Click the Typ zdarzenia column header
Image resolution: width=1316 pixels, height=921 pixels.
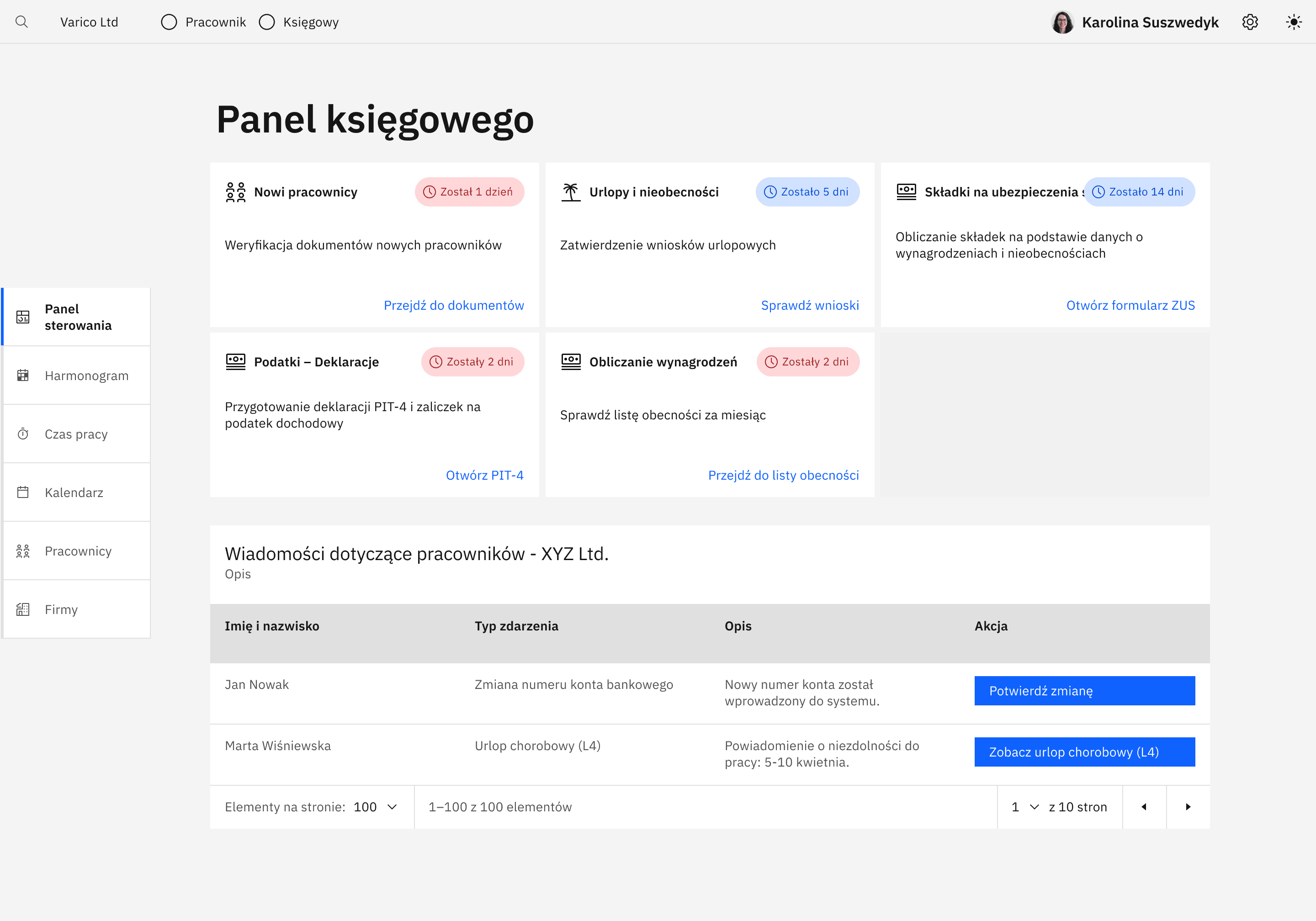click(516, 626)
